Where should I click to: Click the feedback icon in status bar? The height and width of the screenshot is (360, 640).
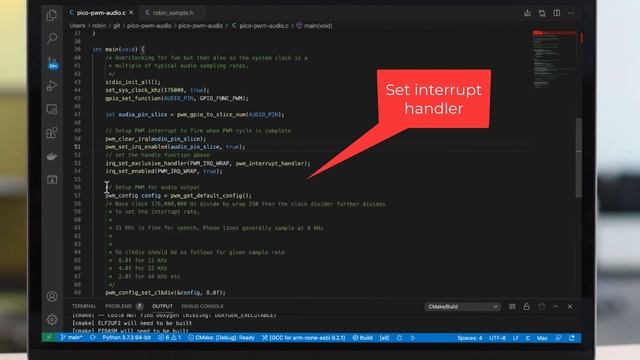[558, 338]
